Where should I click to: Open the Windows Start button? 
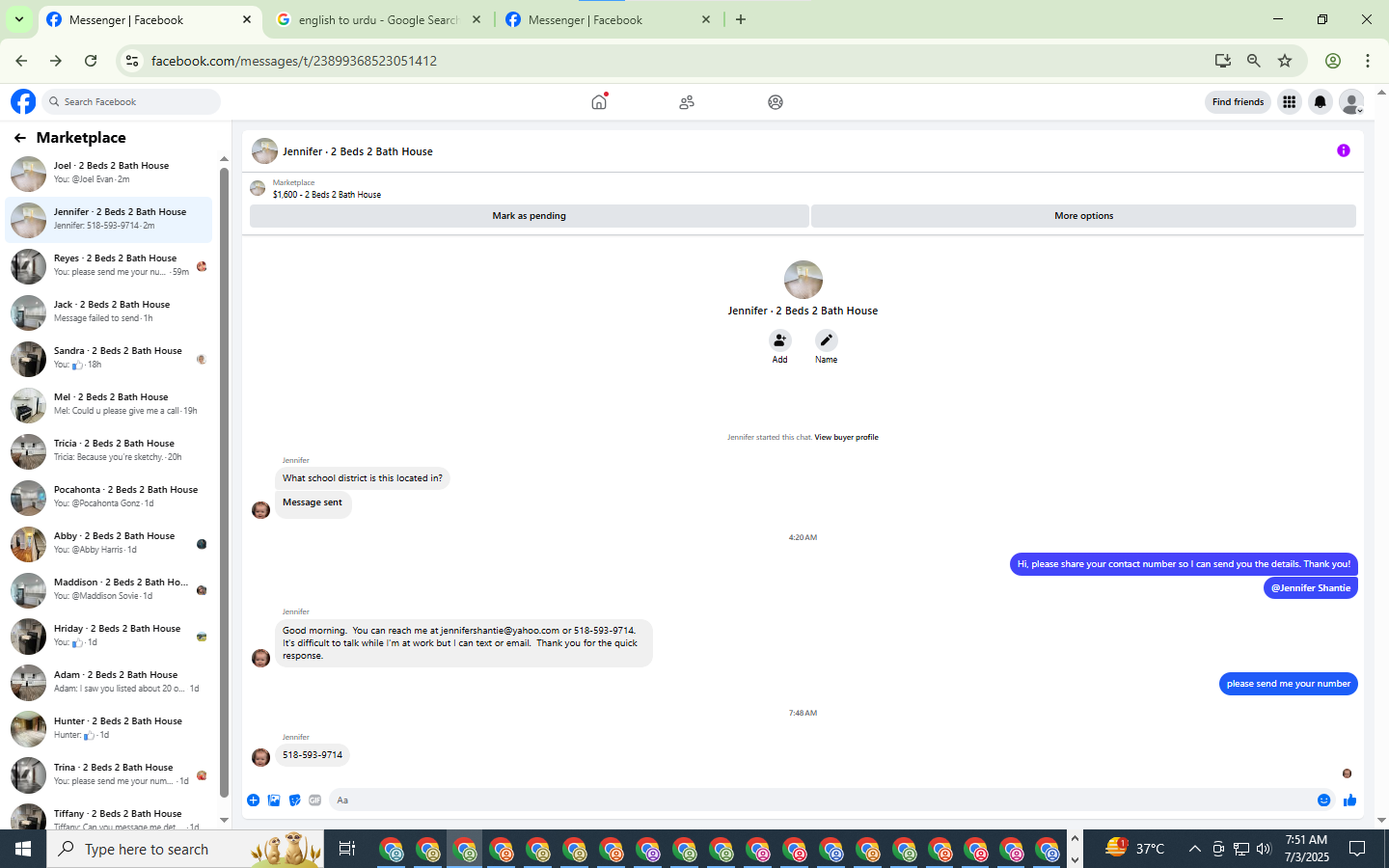pyautogui.click(x=23, y=849)
